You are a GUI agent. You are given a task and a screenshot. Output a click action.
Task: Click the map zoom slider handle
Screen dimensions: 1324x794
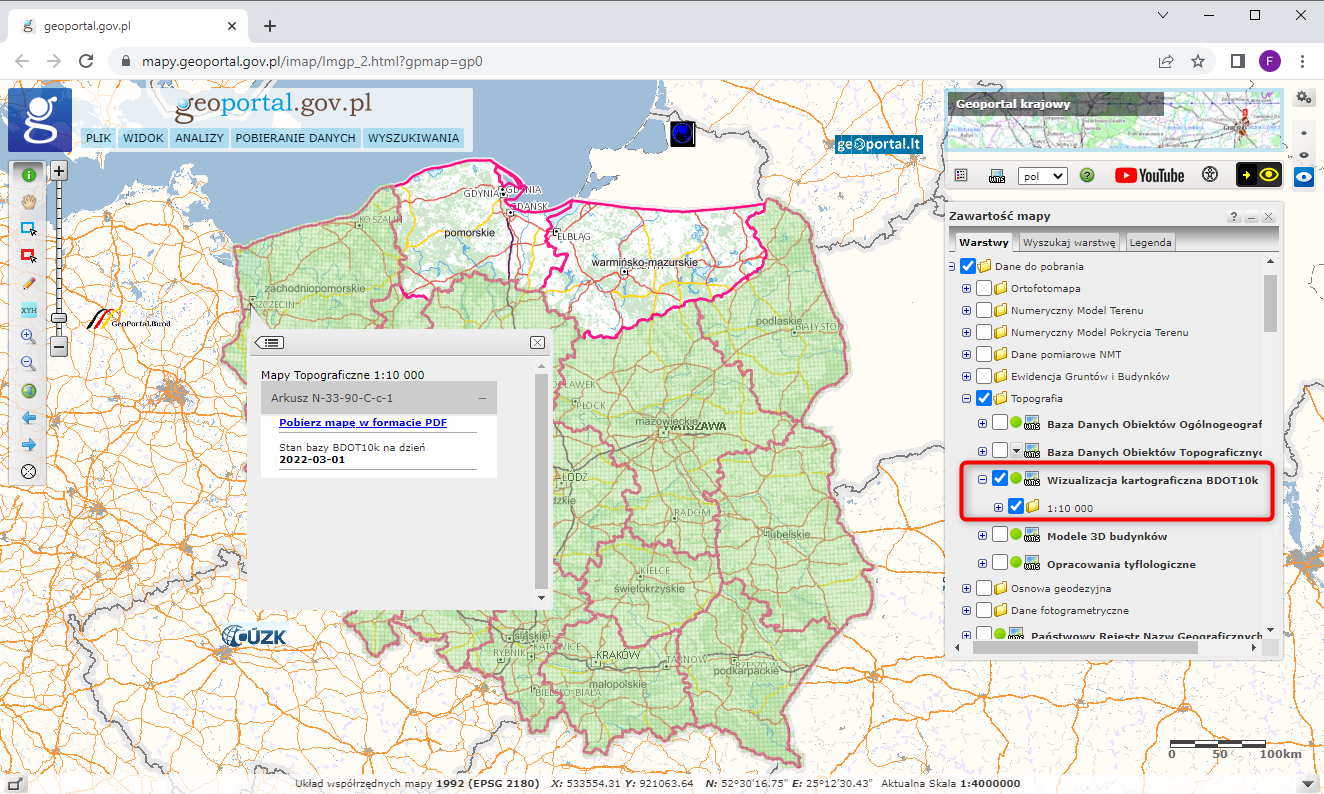[x=58, y=316]
